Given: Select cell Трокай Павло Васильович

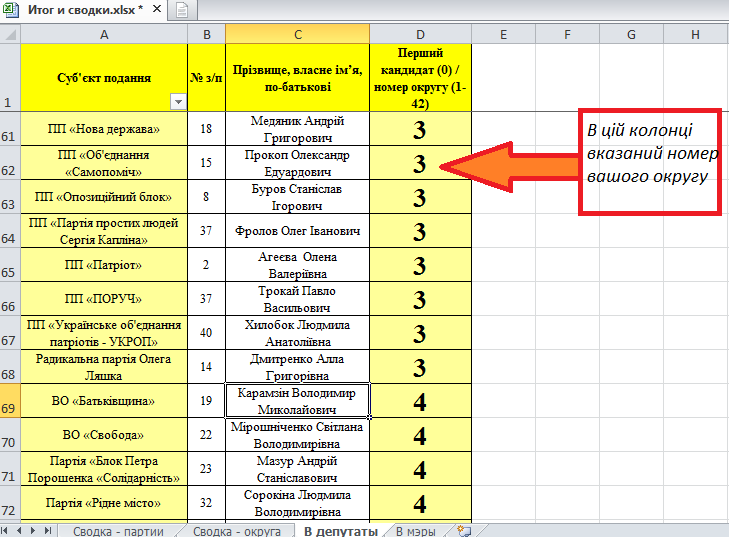Looking at the screenshot, I should pos(298,298).
